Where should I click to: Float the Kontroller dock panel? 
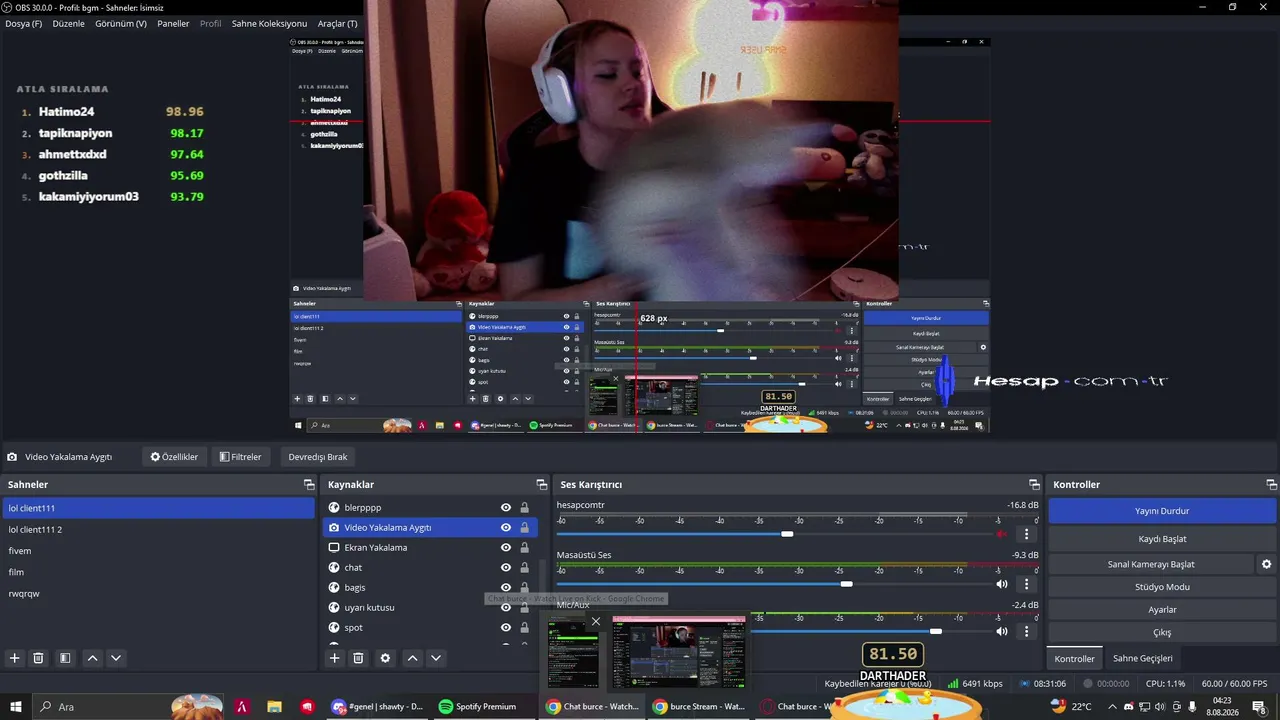1271,485
